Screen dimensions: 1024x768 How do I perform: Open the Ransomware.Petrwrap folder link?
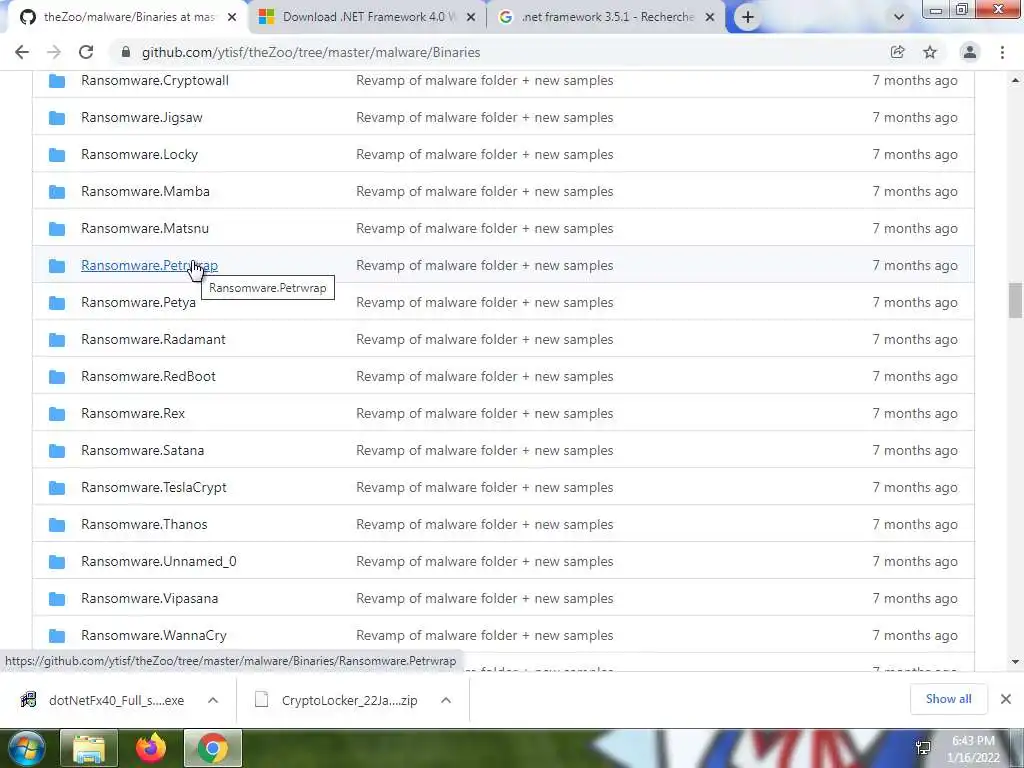click(150, 266)
